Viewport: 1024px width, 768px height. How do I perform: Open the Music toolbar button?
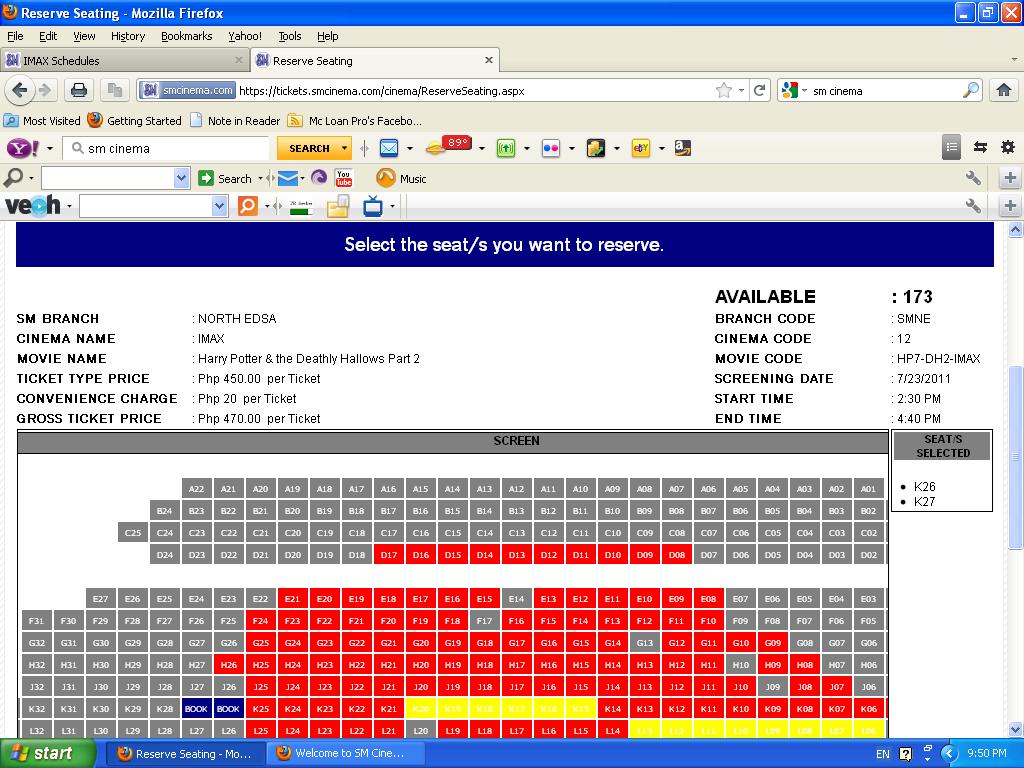(402, 178)
